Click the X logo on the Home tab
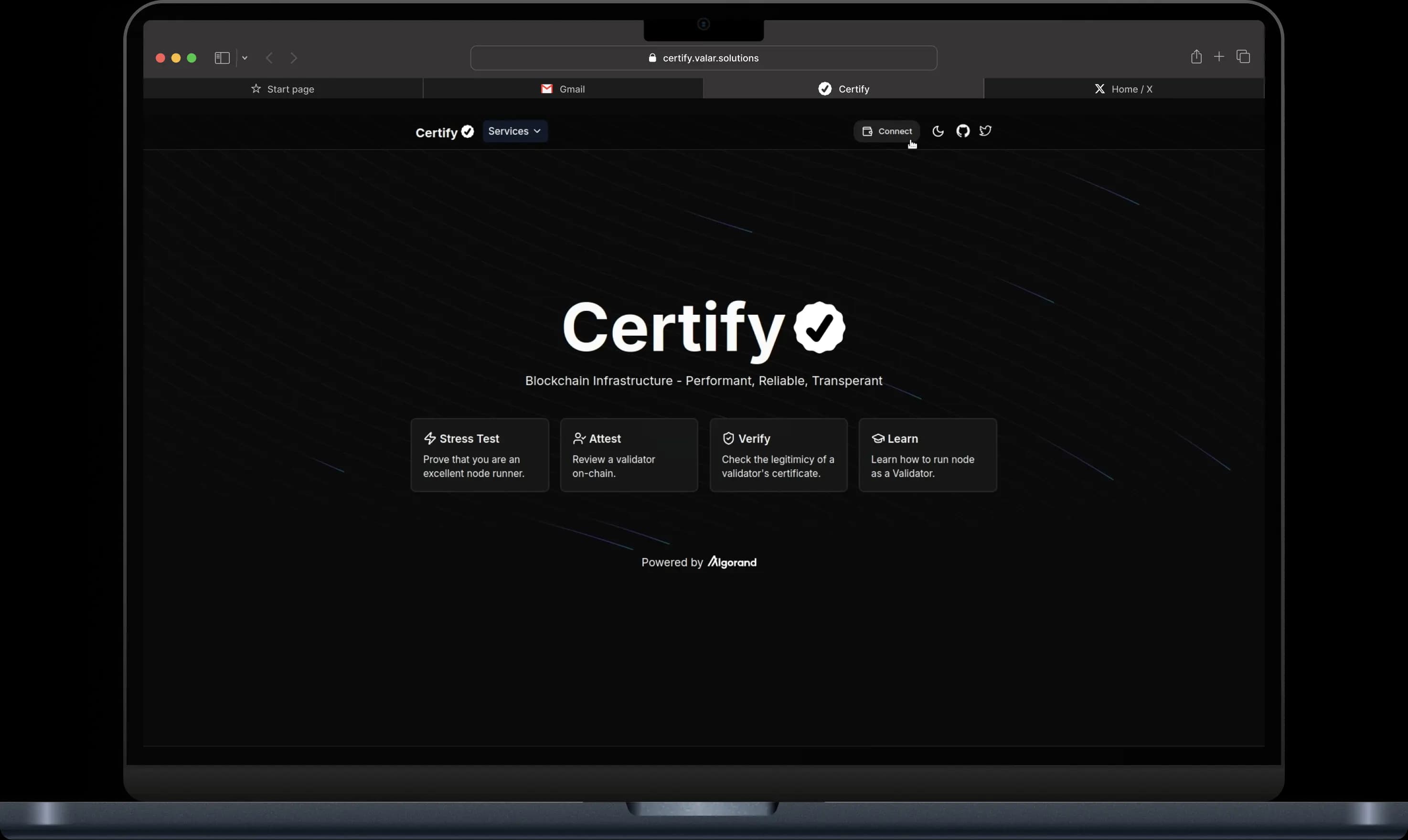Screen dimensions: 1408x840 [1099, 89]
